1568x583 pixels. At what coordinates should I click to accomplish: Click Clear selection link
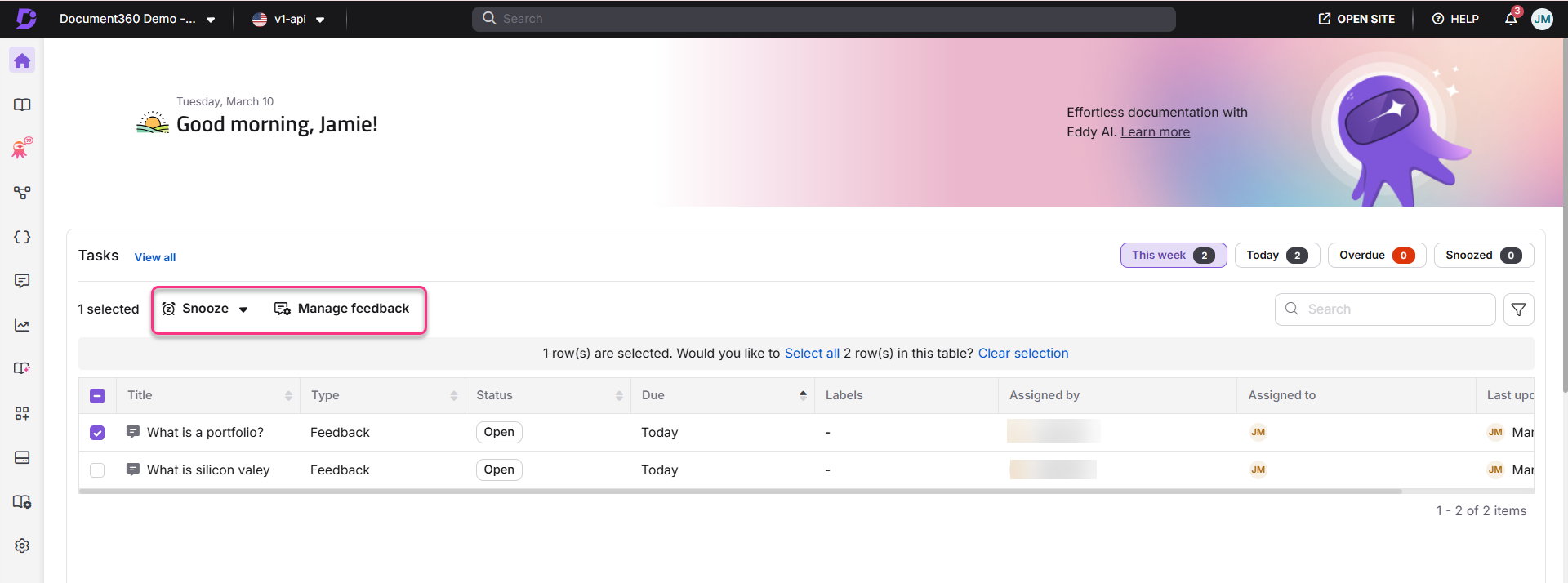(x=1023, y=354)
